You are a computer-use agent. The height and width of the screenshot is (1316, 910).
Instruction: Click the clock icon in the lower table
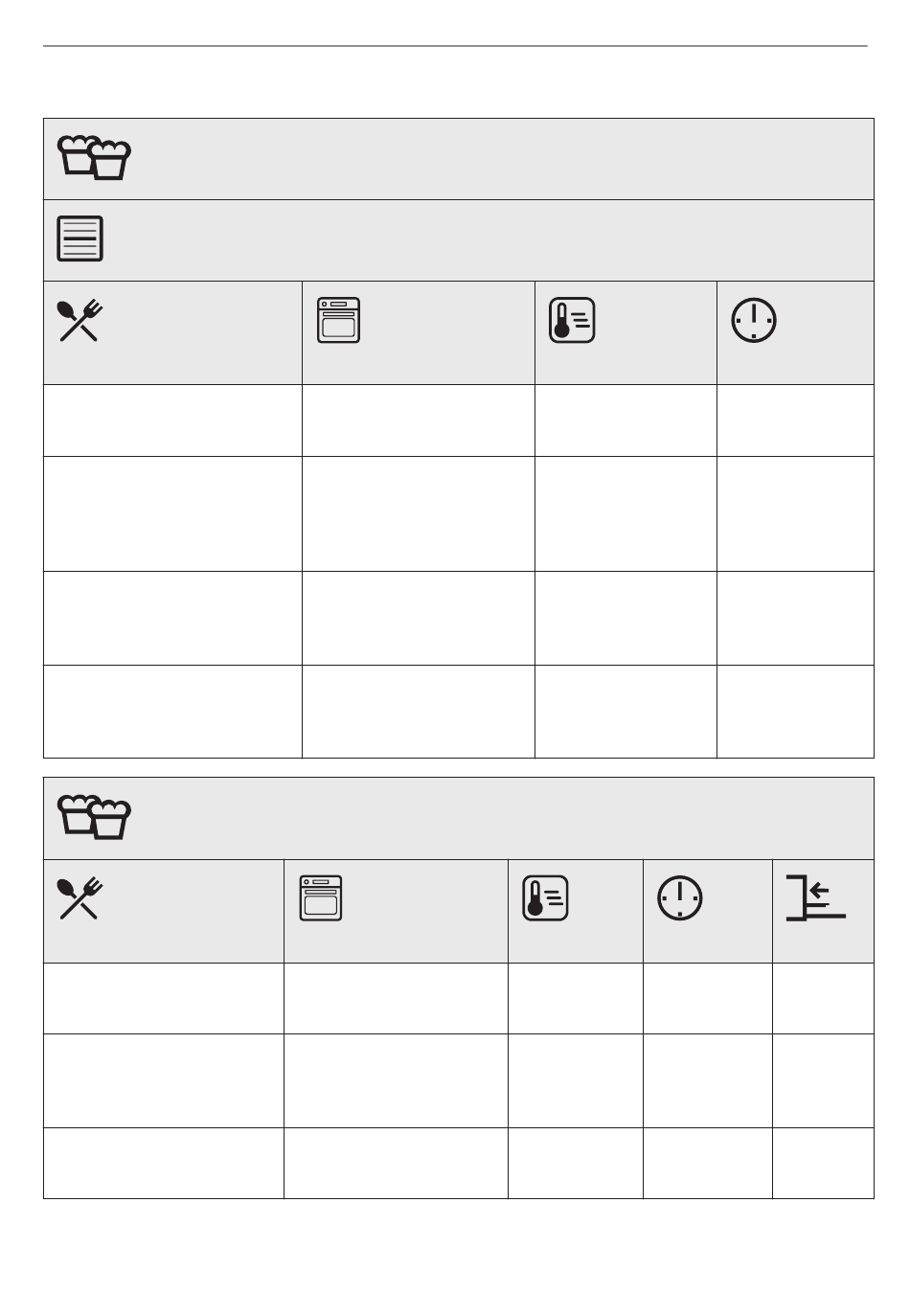pos(680,898)
